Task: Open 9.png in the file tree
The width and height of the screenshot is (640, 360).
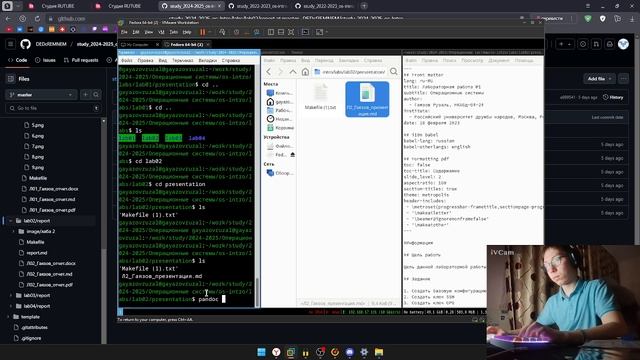Action: click(x=38, y=167)
